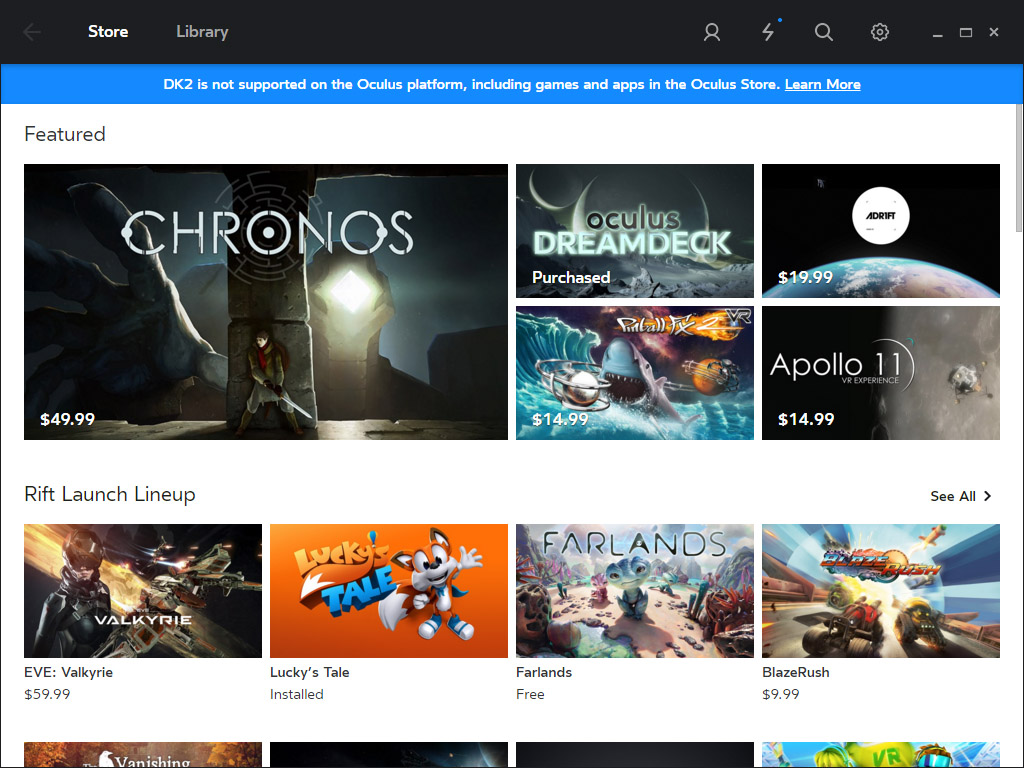1024x768 pixels.
Task: Open the settings gear icon
Action: (x=880, y=32)
